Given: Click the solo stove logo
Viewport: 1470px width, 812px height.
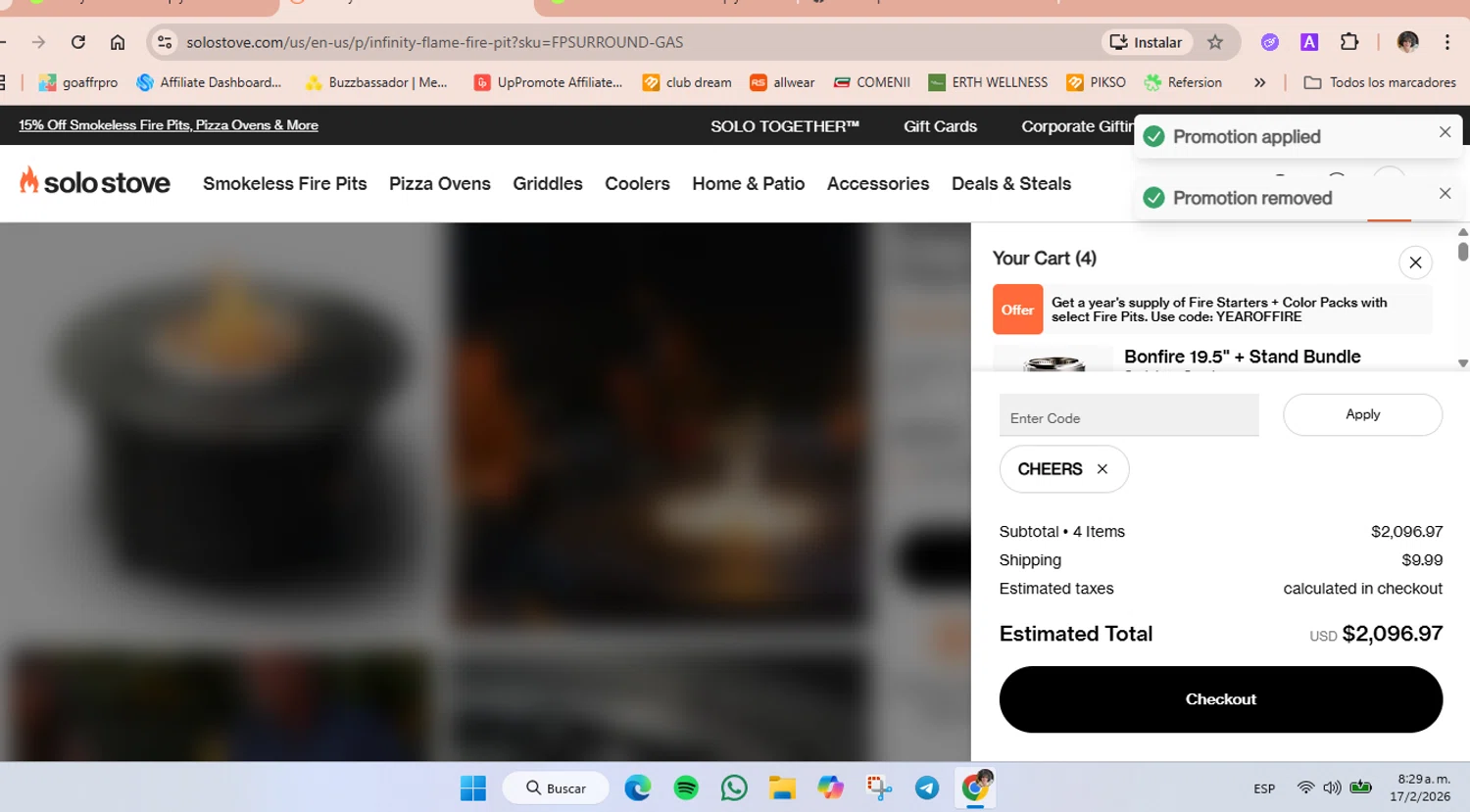Looking at the screenshot, I should point(95,182).
